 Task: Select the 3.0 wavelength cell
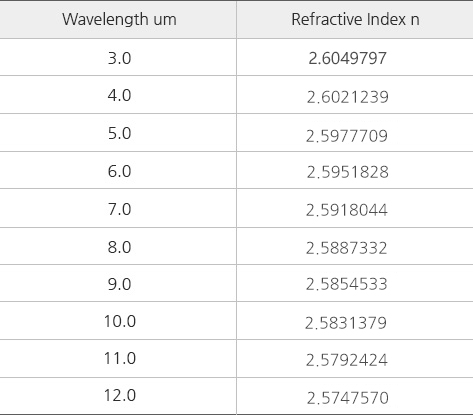click(119, 58)
